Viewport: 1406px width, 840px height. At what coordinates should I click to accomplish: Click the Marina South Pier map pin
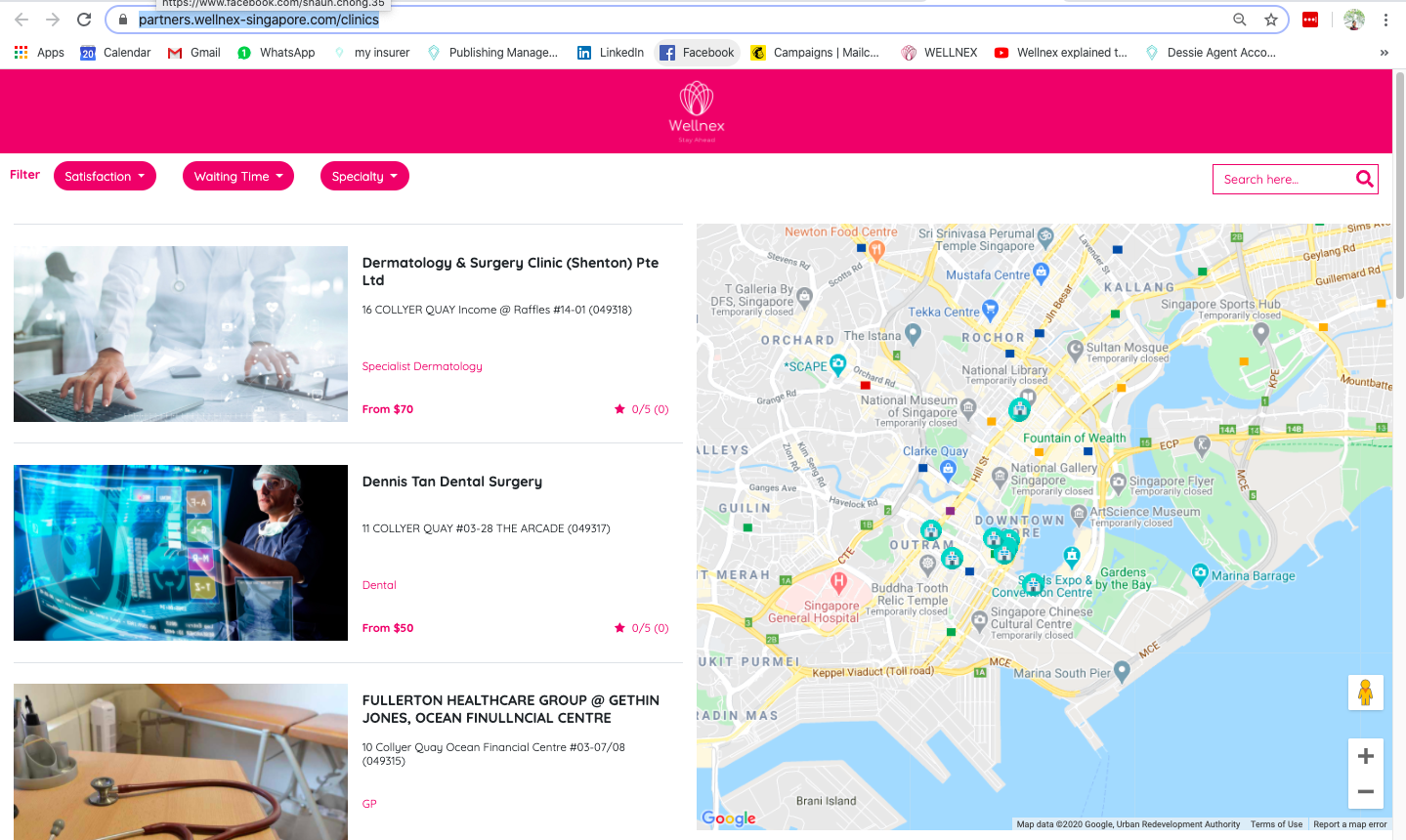point(1122,671)
